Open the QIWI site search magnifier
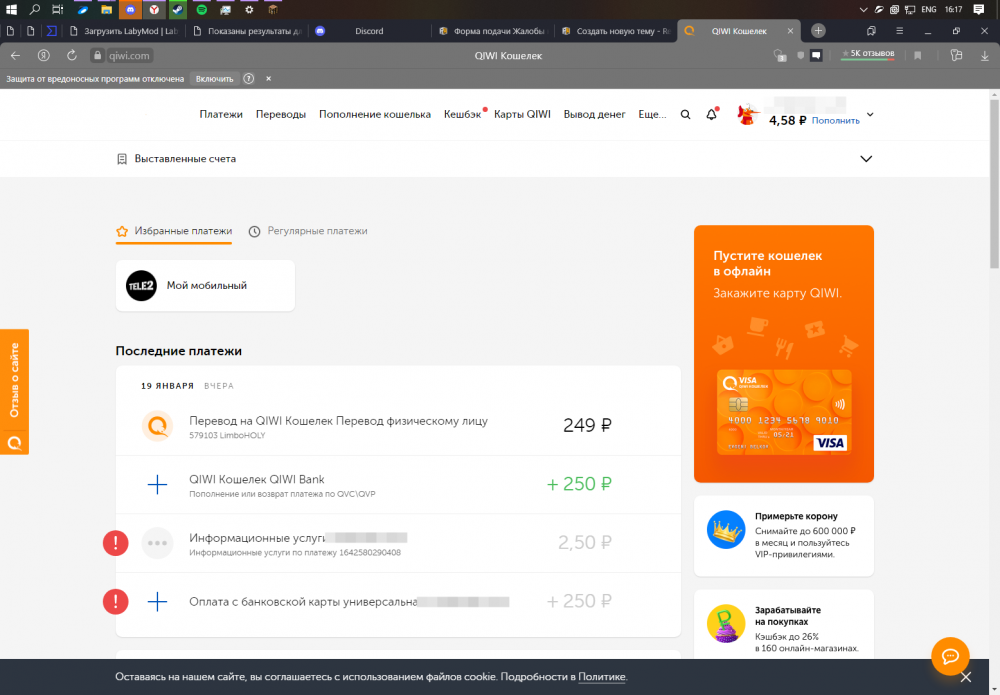Screen dimensions: 1000x695 pyautogui.click(x=686, y=115)
